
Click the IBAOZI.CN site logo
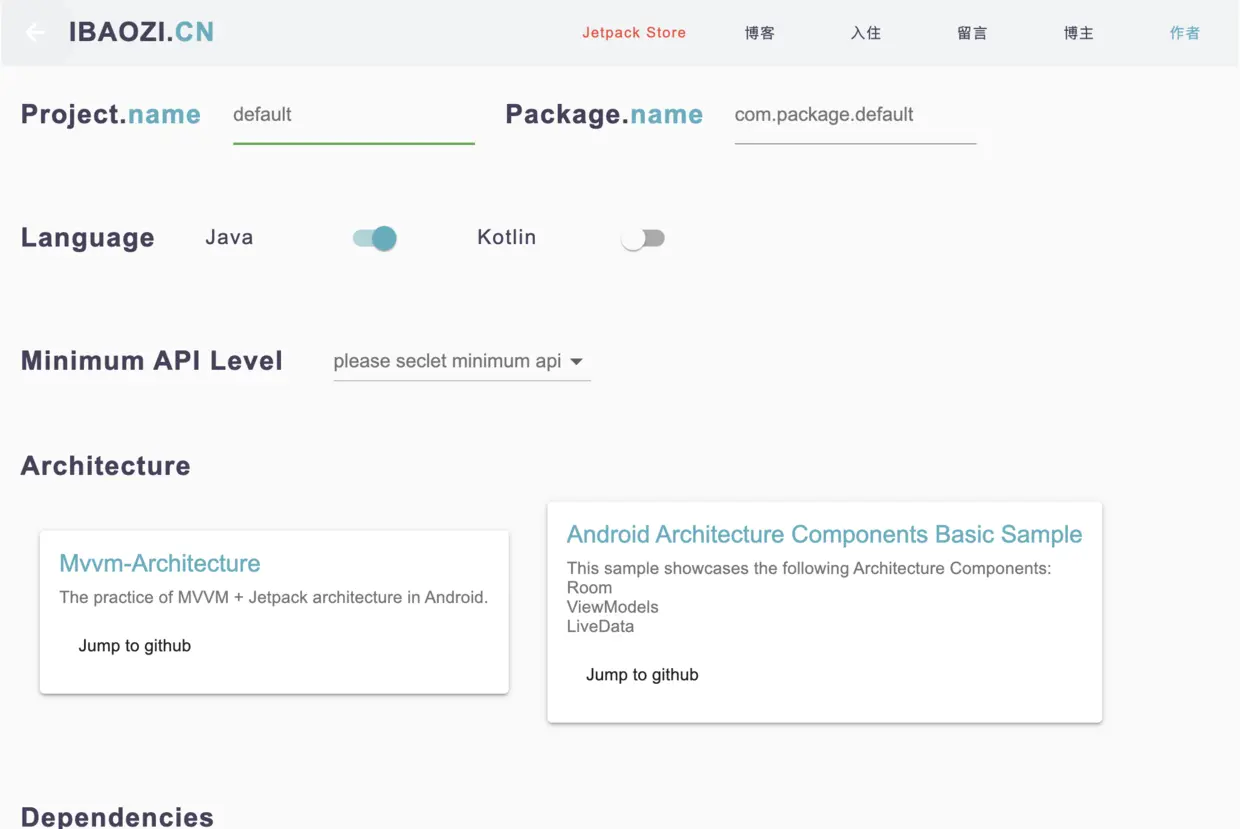pos(141,33)
